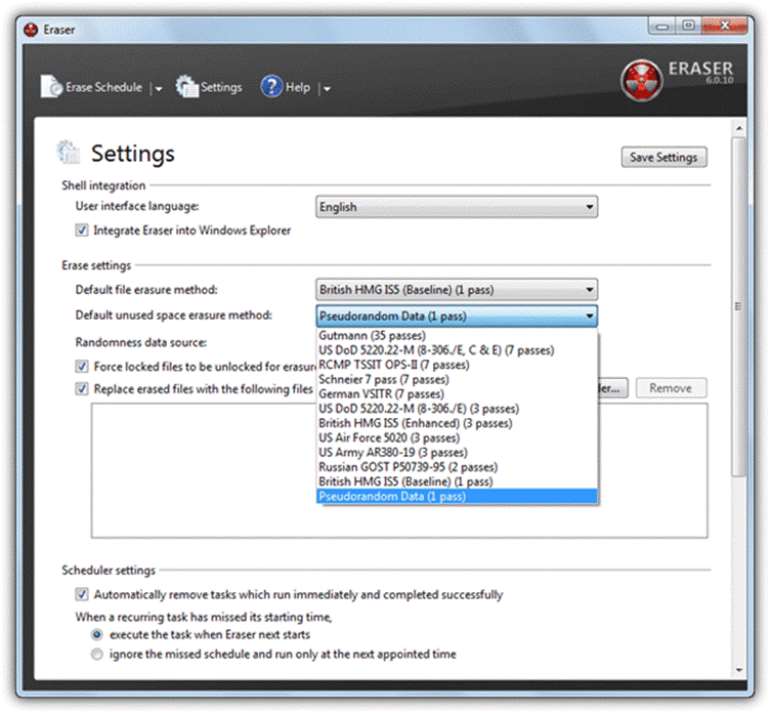Select Schneier 7 pass option
The height and width of the screenshot is (712, 770).
click(457, 380)
